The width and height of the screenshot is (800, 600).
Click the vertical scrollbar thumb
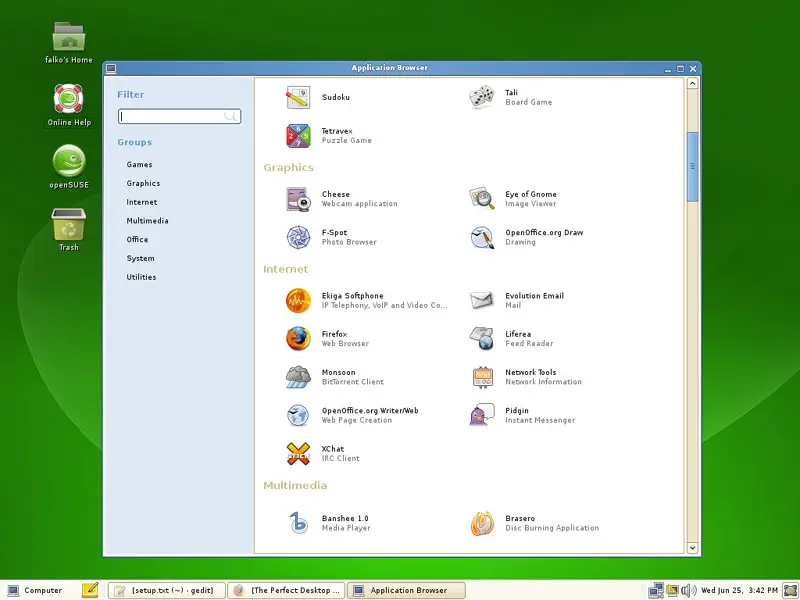(x=692, y=166)
